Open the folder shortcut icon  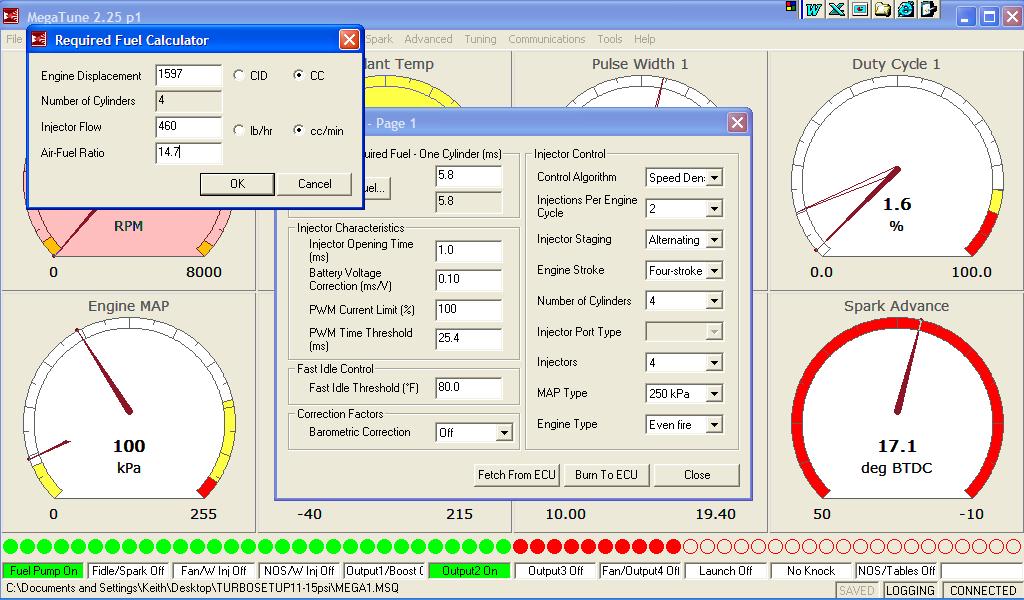[x=882, y=9]
